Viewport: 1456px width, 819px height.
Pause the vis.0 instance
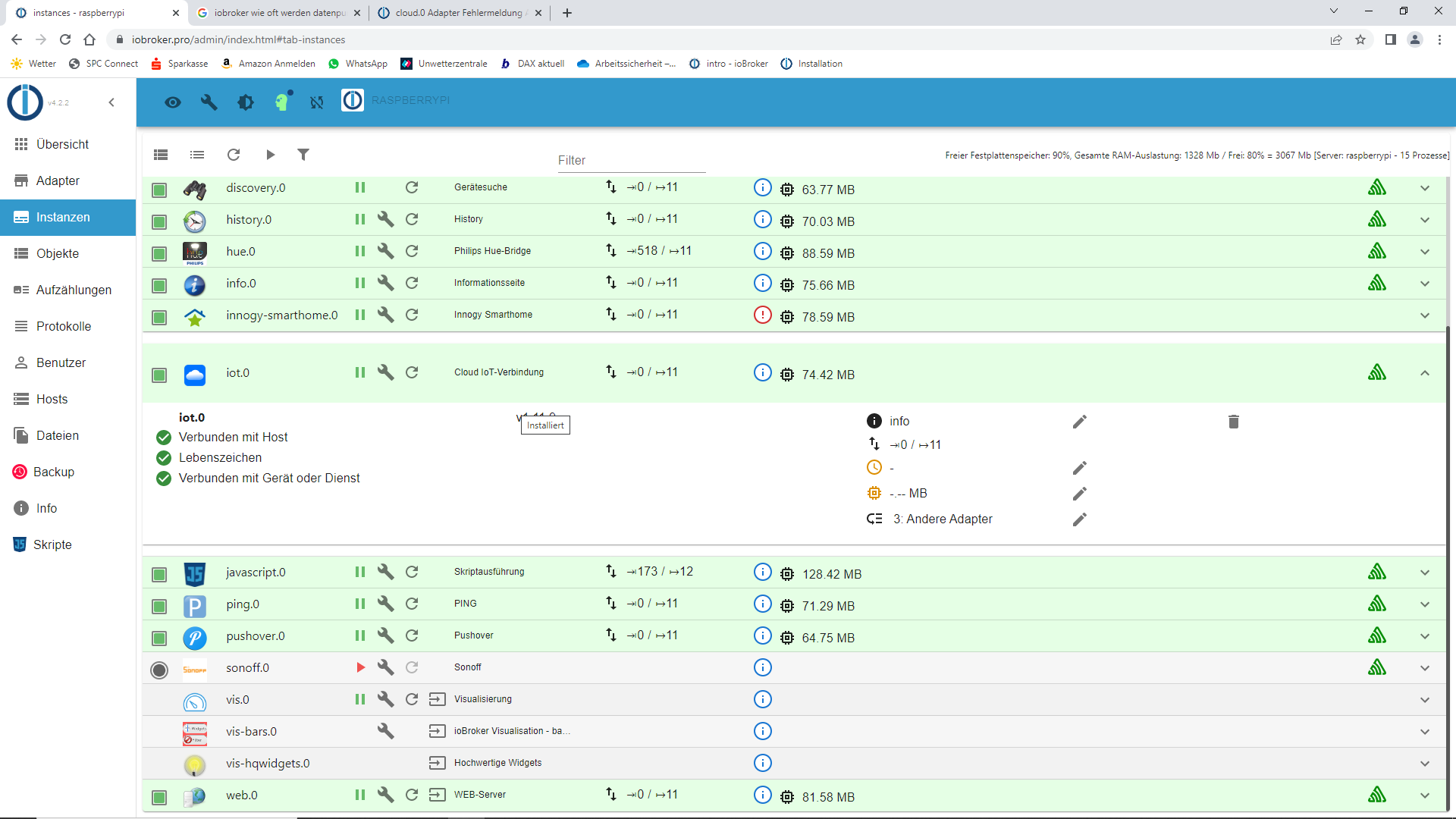(360, 699)
